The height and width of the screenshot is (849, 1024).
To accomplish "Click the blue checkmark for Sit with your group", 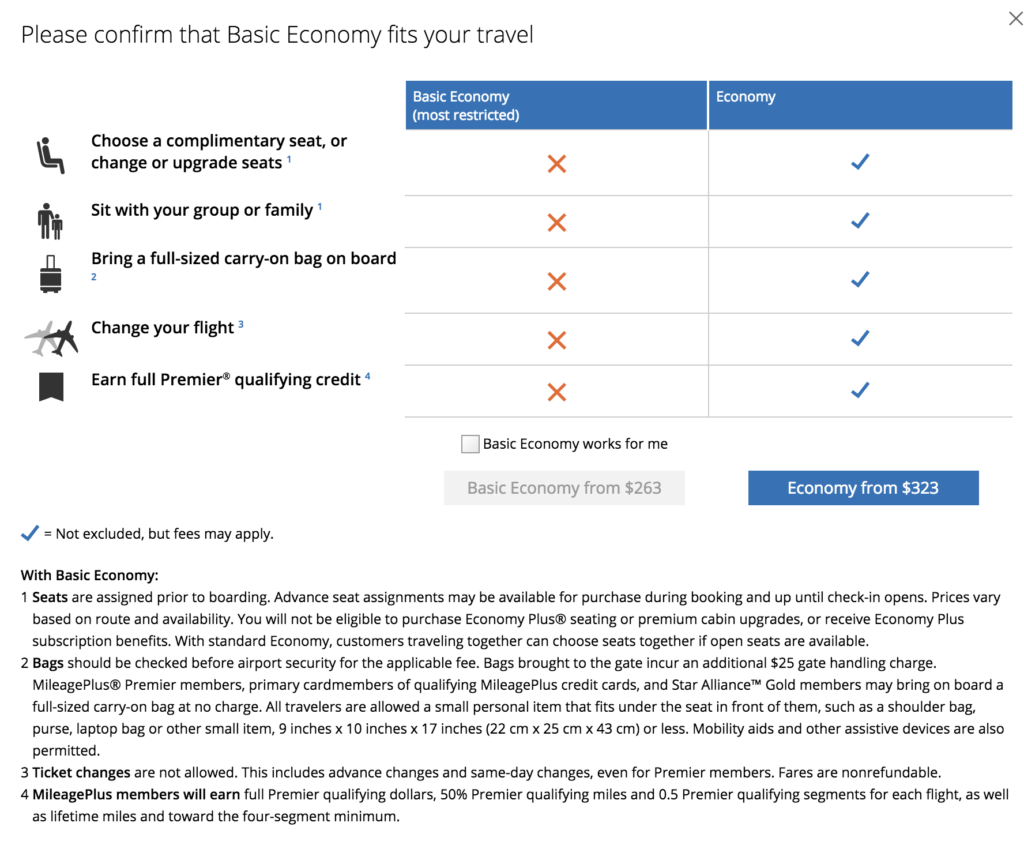I will point(859,221).
